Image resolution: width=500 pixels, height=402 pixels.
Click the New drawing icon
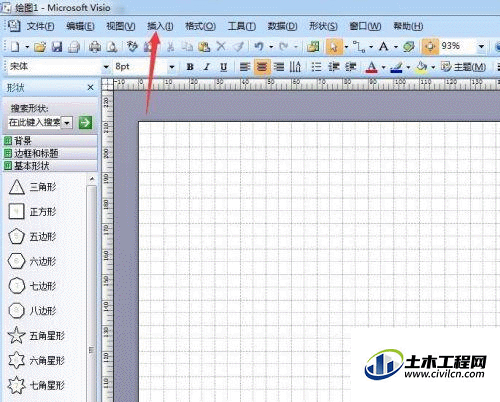click(x=15, y=46)
